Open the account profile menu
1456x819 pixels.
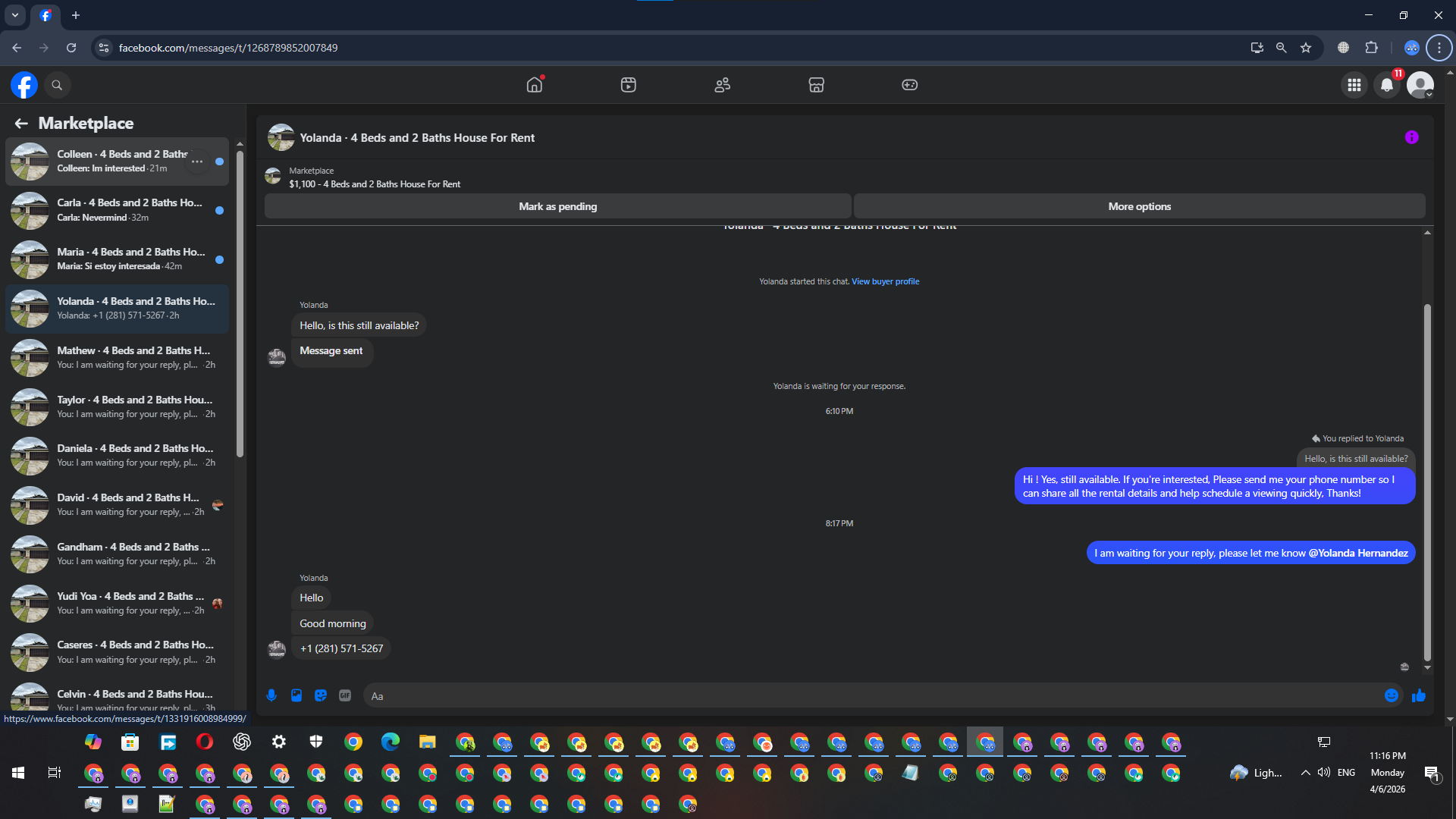coord(1420,85)
